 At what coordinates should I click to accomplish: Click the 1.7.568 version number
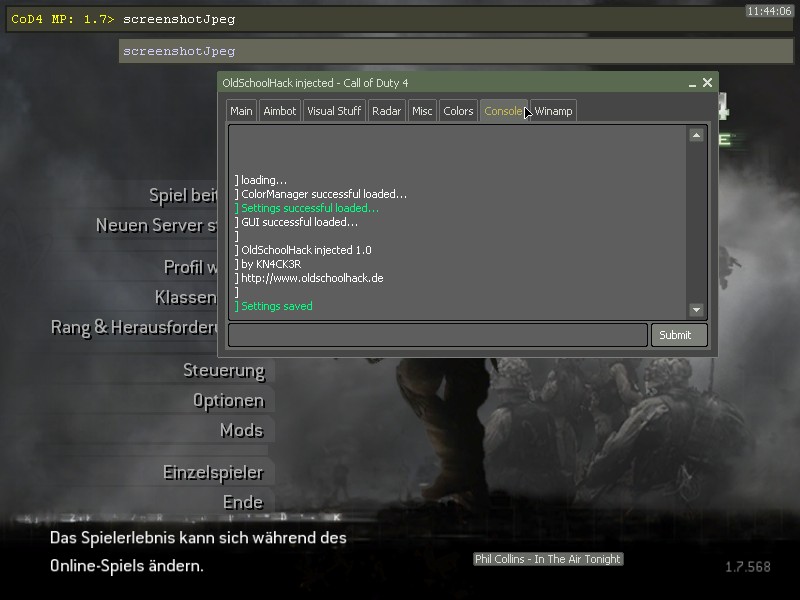click(748, 567)
